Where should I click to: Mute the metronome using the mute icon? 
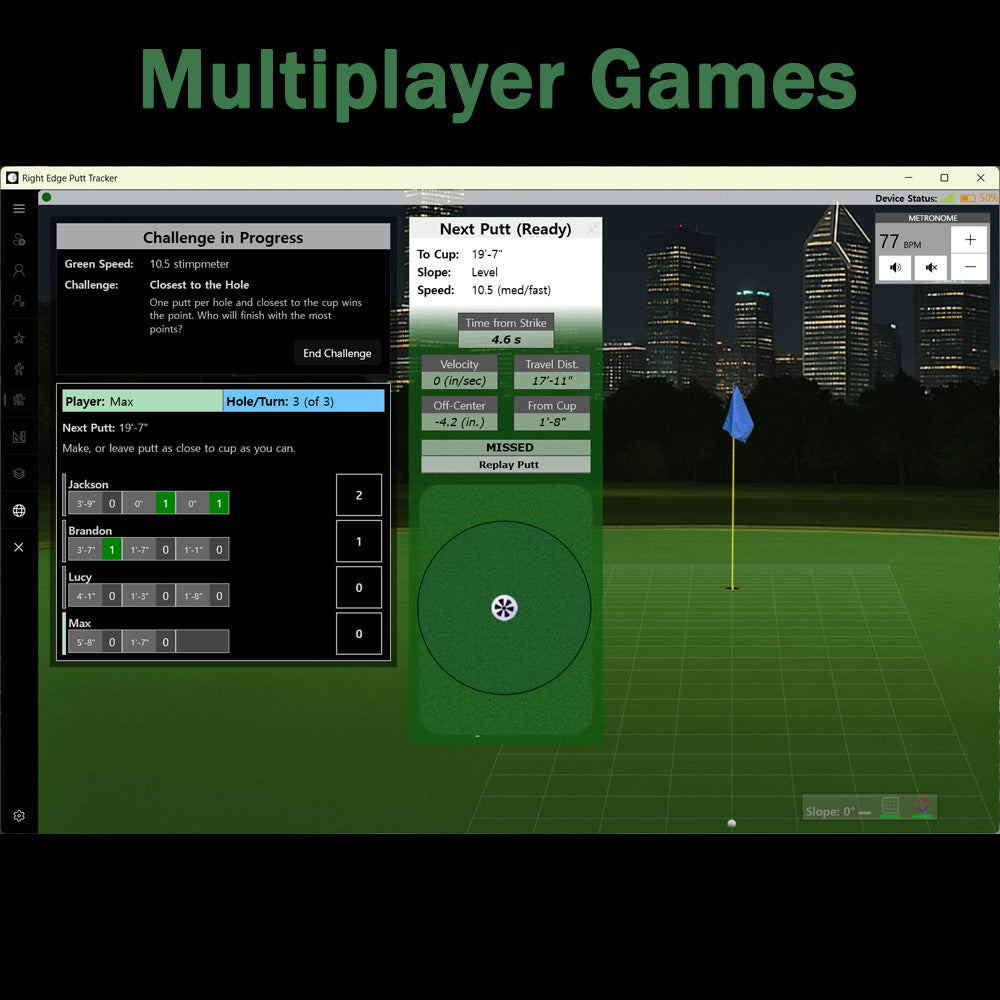click(931, 267)
